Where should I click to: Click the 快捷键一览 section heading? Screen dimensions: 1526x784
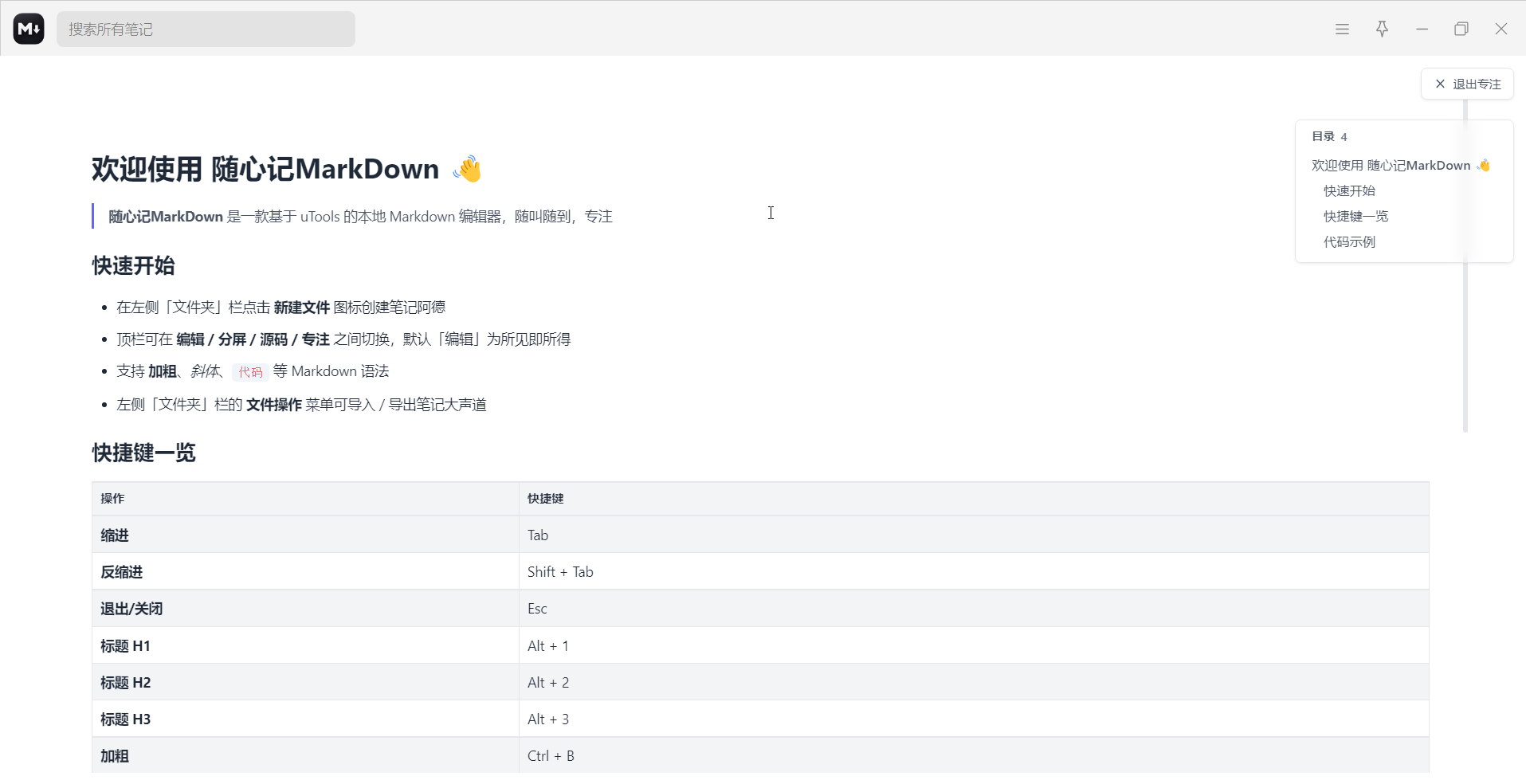143,453
